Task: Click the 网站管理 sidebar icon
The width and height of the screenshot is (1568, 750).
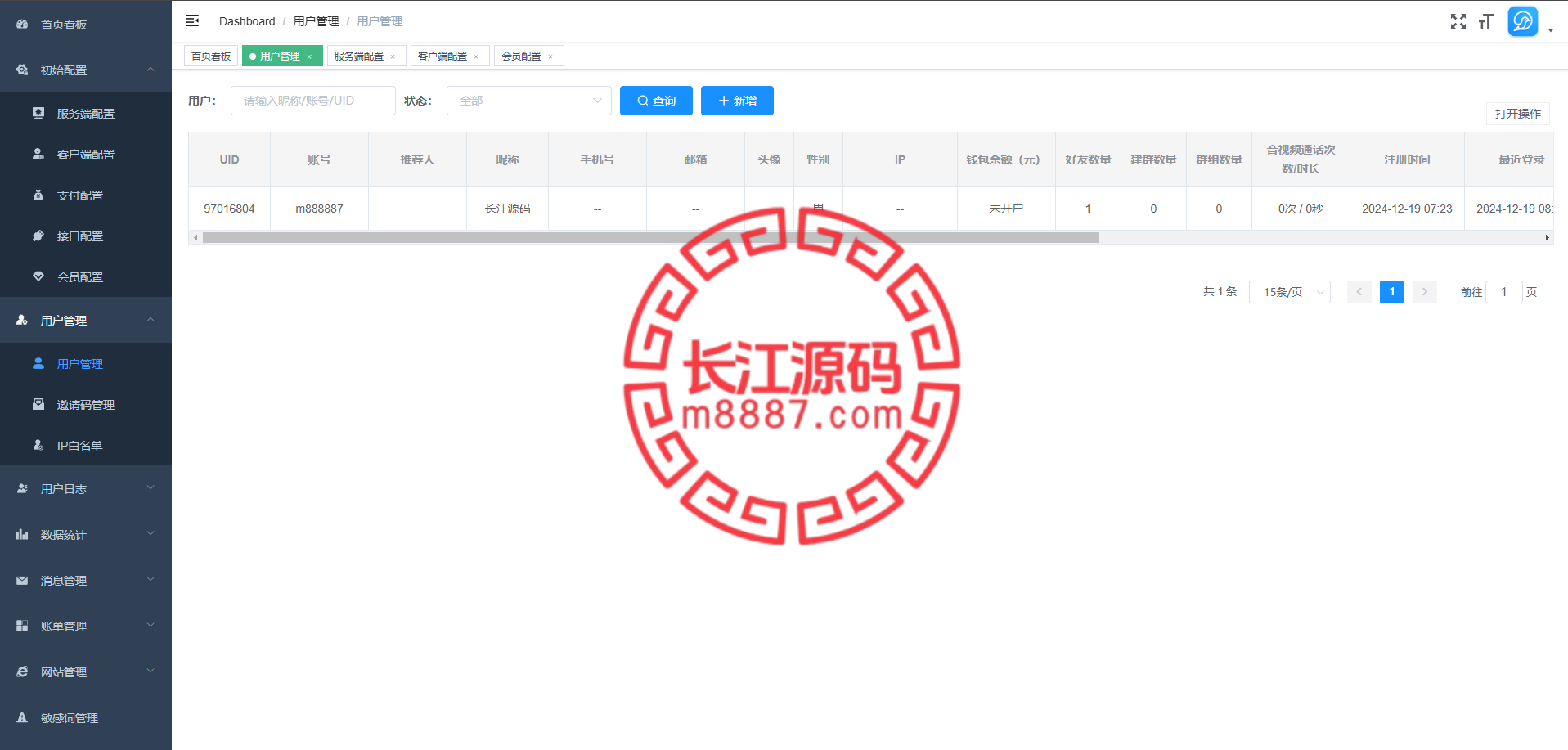Action: coord(22,671)
